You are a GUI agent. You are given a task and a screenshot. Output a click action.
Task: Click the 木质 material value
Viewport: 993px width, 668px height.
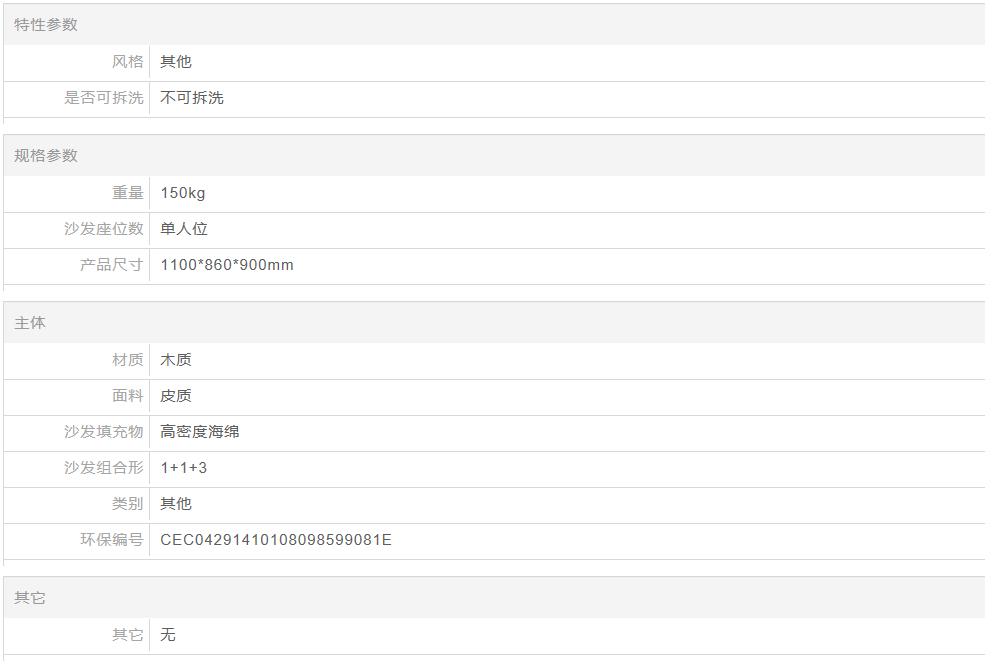tap(176, 360)
